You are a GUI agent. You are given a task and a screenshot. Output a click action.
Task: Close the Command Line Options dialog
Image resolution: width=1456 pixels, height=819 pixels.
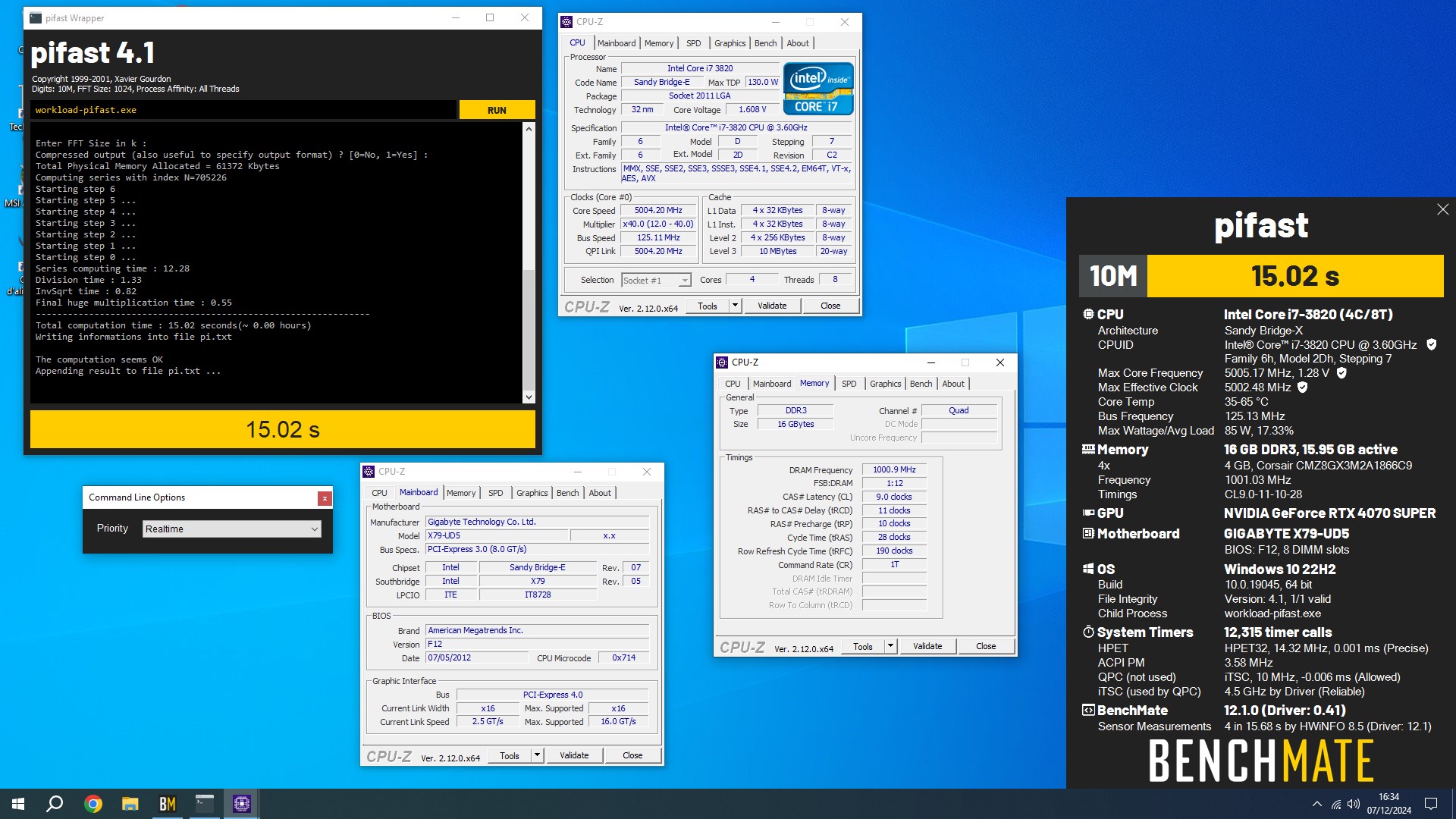coord(325,498)
